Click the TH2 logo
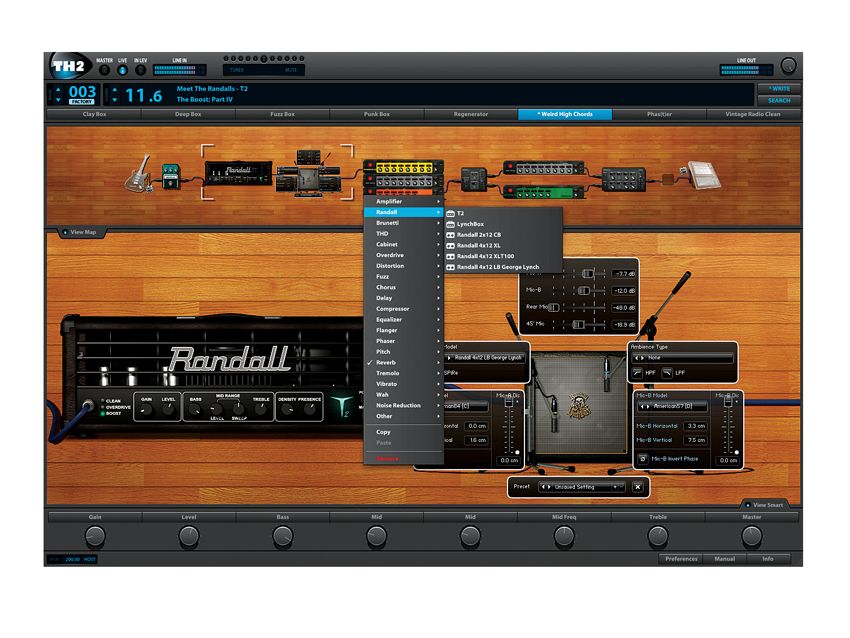Screen dimensions: 850x638 (x=69, y=67)
